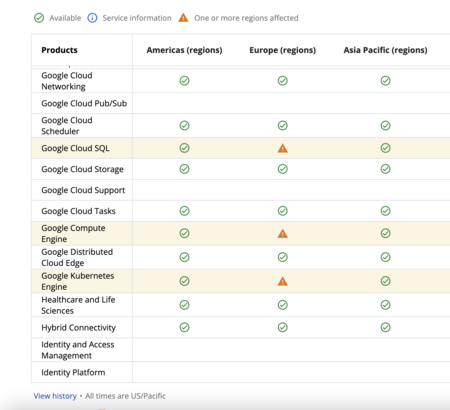Click Google Cloud Networking Americas checkmark
This screenshot has width=450, height=410.
(x=184, y=81)
